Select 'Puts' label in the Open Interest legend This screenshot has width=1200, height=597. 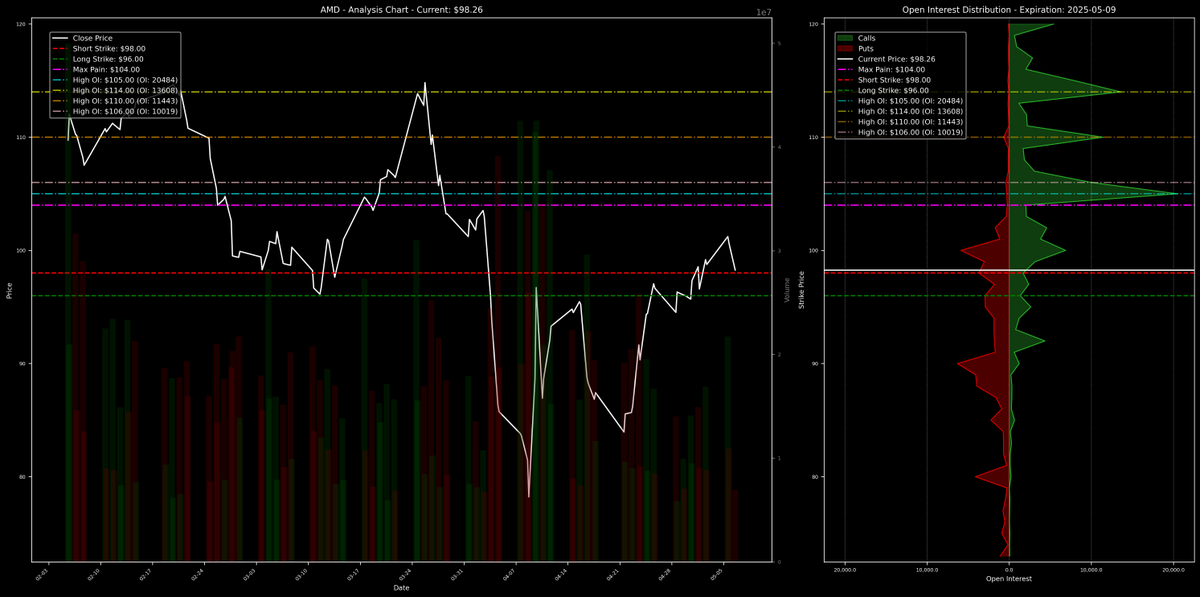coord(866,48)
